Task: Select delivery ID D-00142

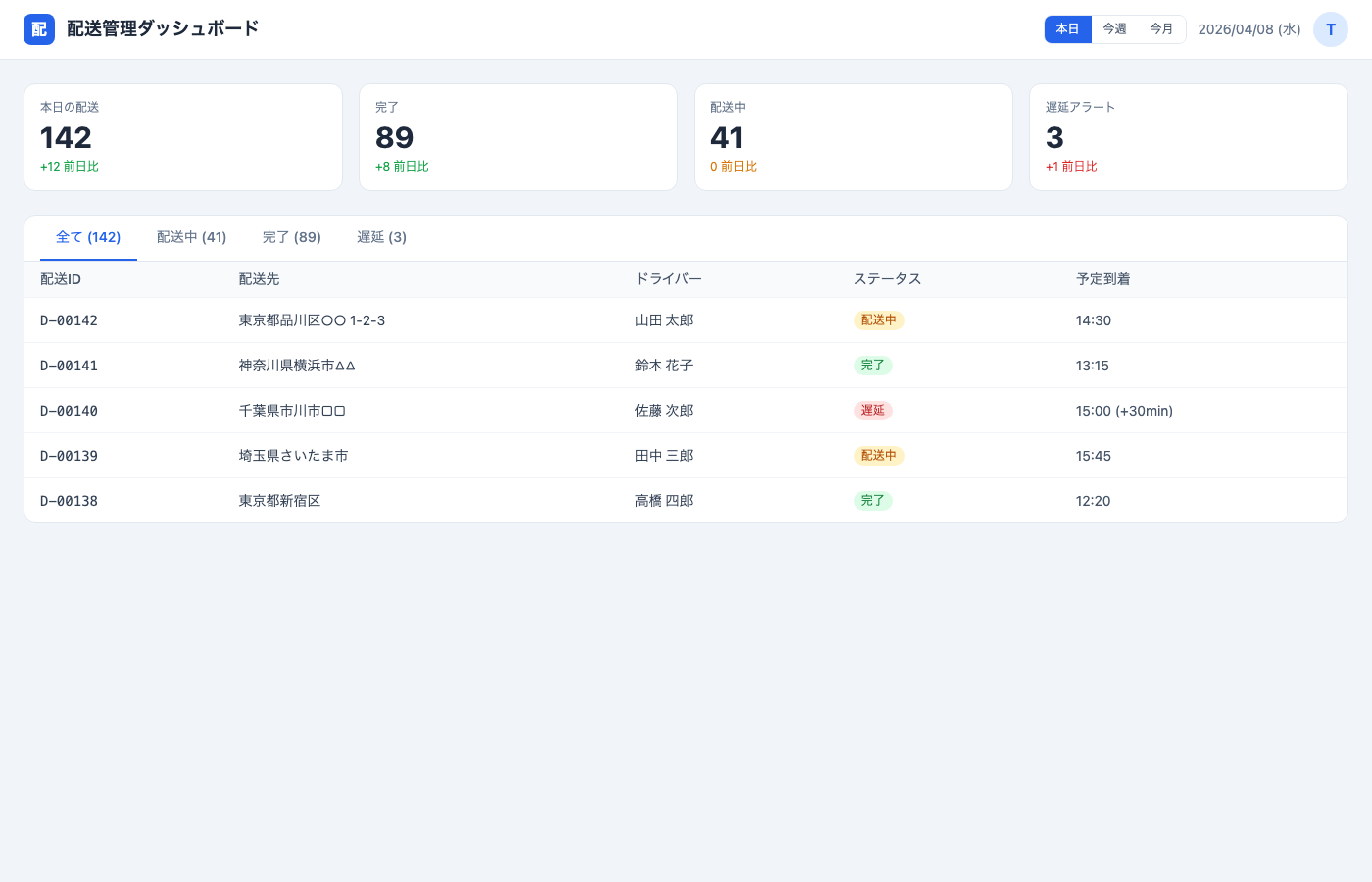Action: click(69, 320)
